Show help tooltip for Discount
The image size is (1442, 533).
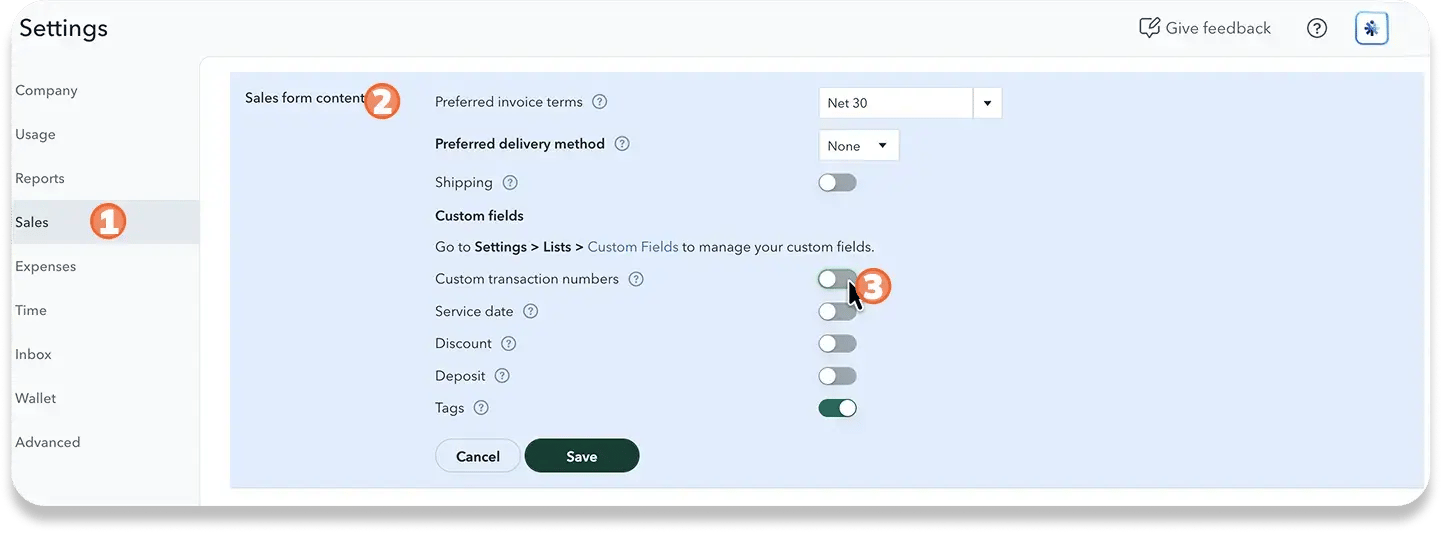point(509,344)
